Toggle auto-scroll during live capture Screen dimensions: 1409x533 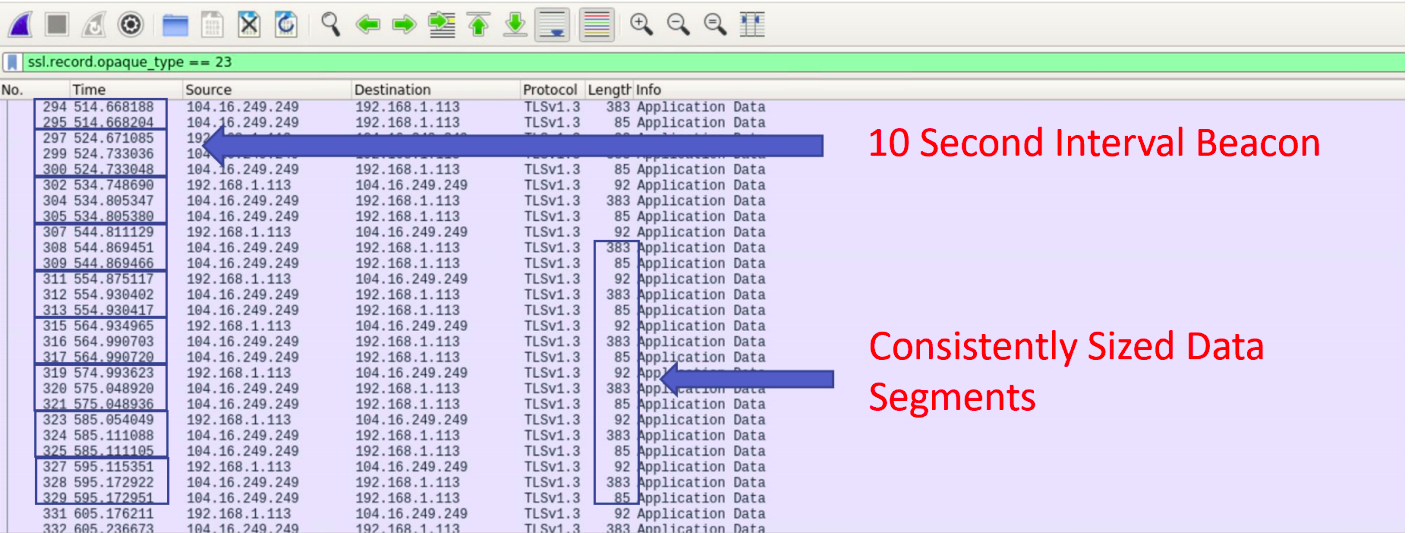pos(551,24)
